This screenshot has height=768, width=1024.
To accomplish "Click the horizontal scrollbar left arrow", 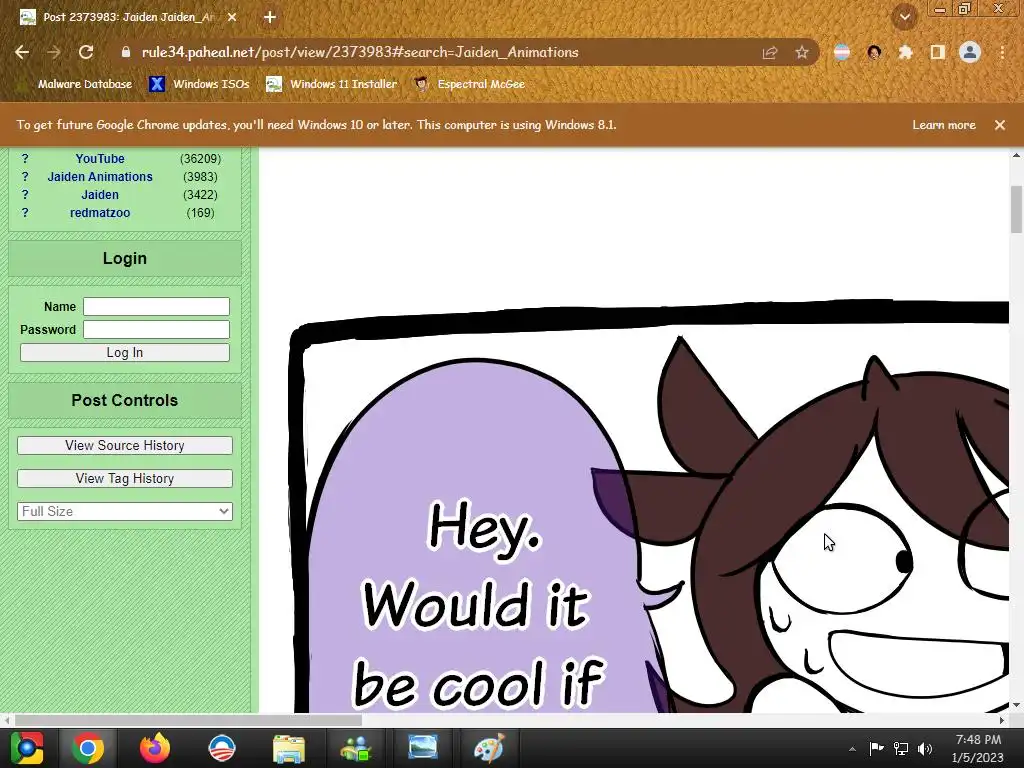I will 7,720.
